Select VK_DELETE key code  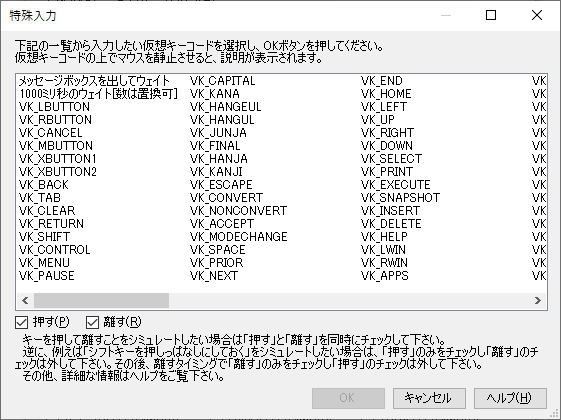click(391, 224)
